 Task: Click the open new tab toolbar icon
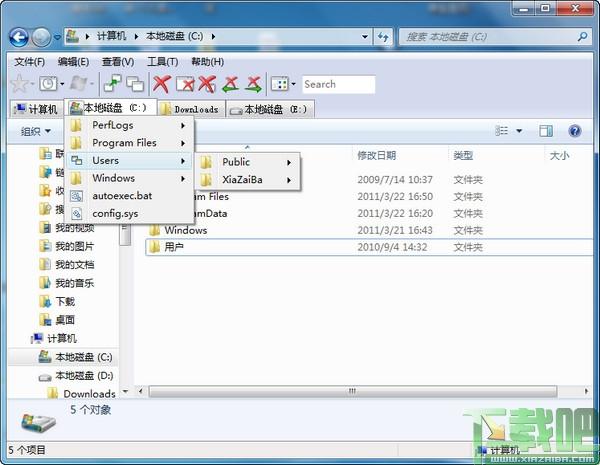[112, 83]
